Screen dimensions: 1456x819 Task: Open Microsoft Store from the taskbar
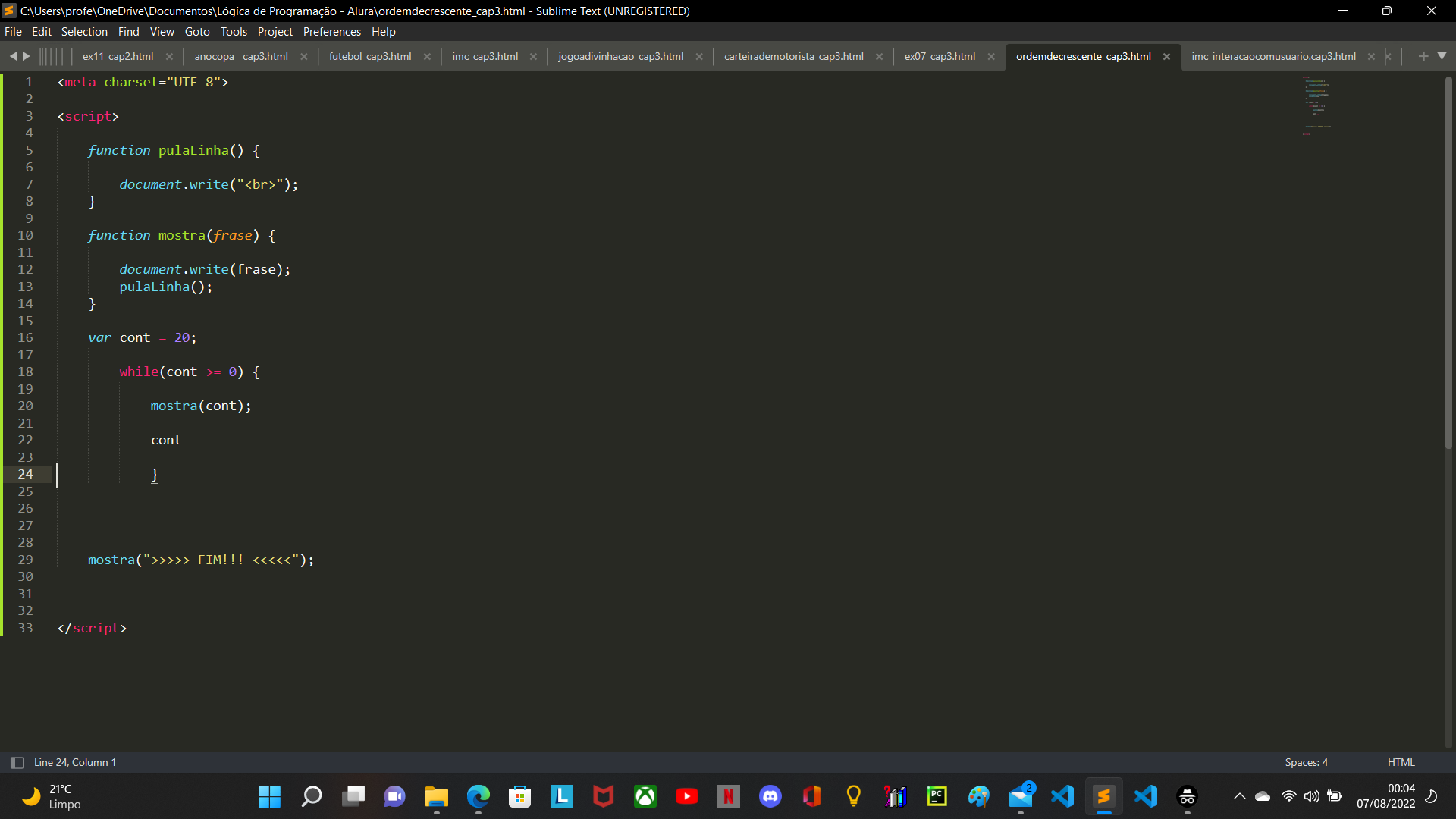(519, 796)
